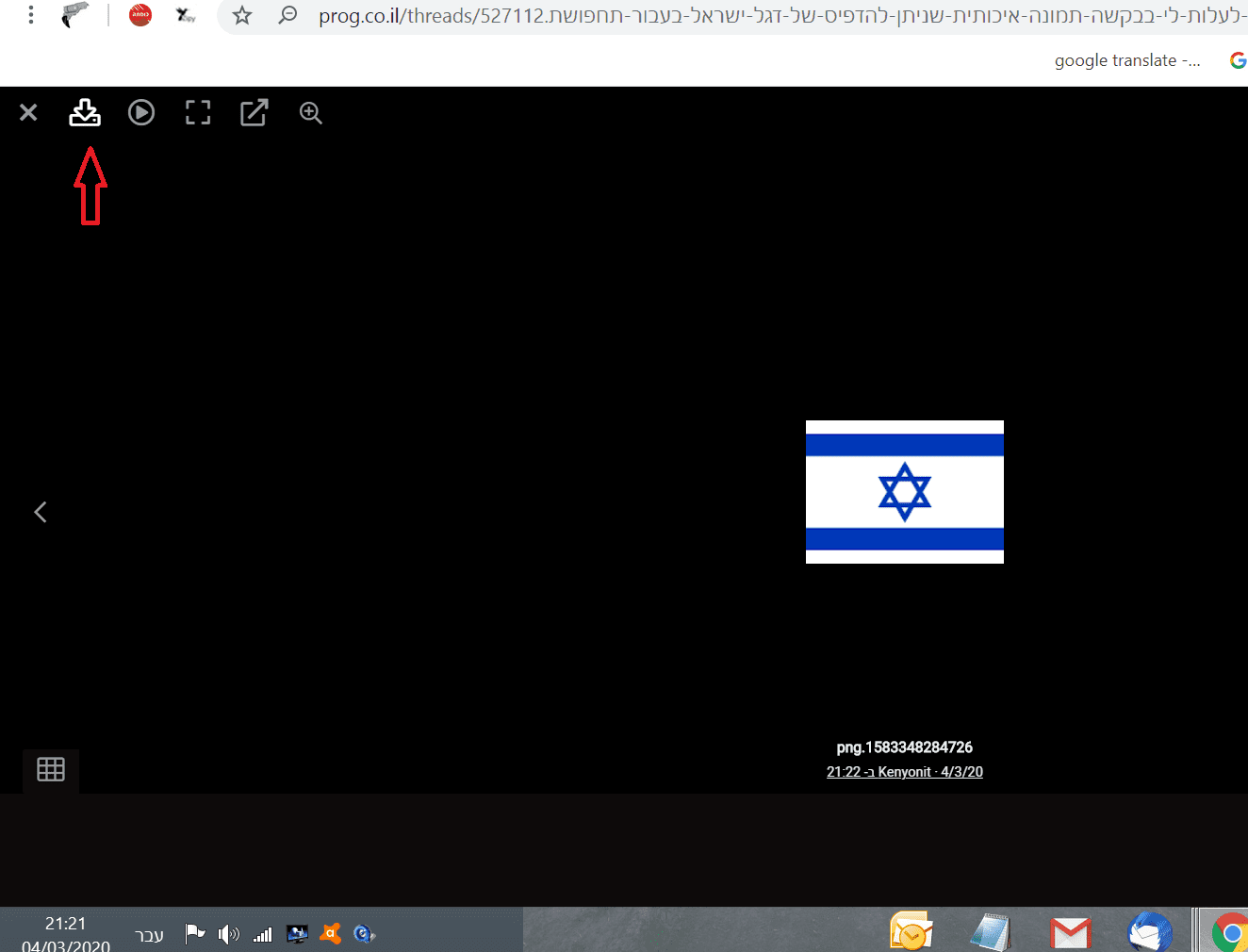This screenshot has height=952, width=1248.
Task: Click the png.1583348284726 filename link
Action: point(904,747)
